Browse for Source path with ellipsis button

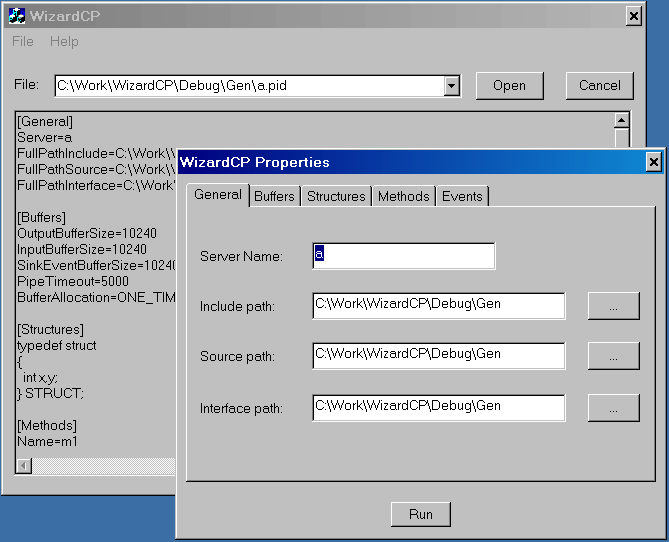click(x=613, y=357)
